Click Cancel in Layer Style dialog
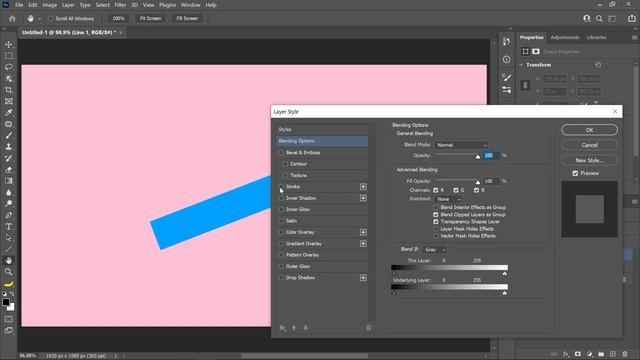640x360 pixels. tap(589, 145)
